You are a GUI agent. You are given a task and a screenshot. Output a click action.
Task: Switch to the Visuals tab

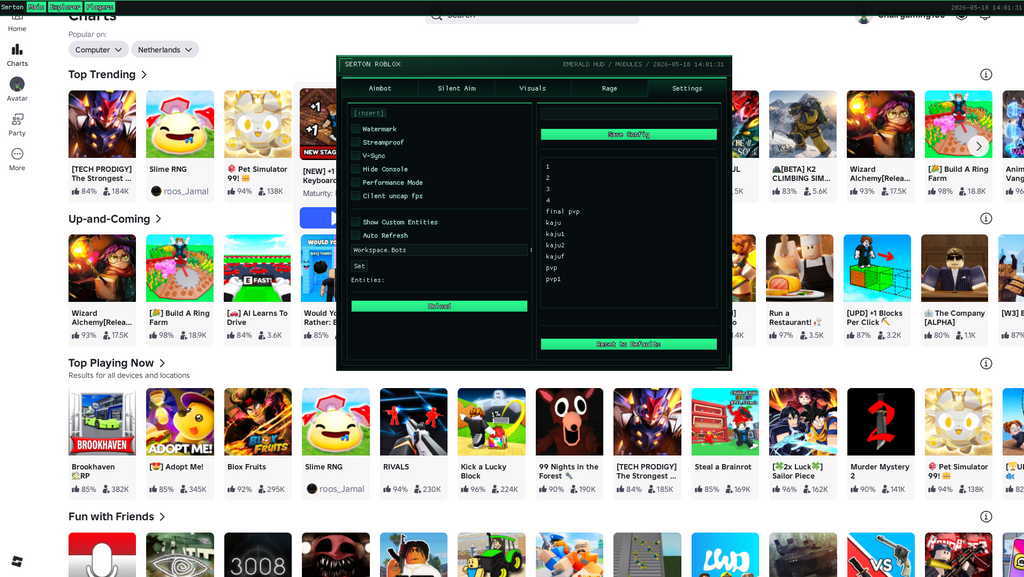pos(533,88)
